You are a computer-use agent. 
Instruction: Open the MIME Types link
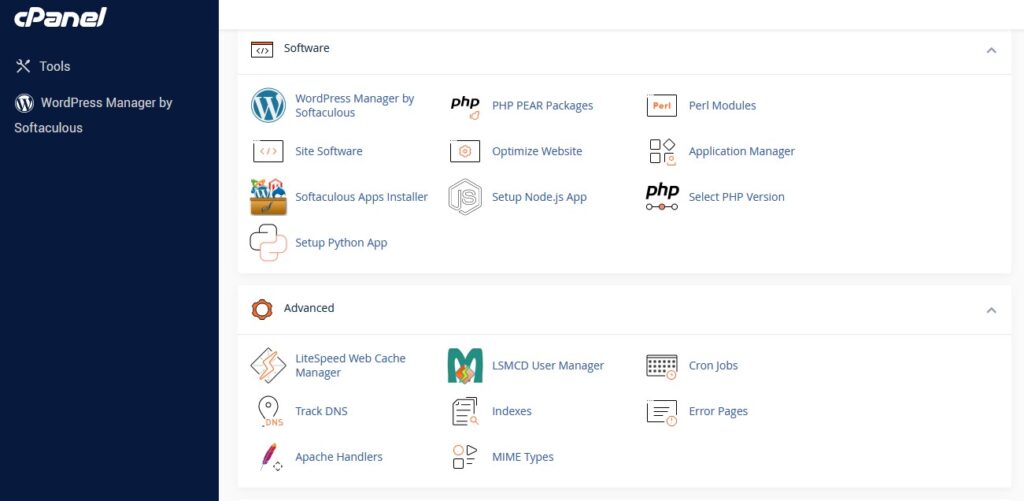pos(522,457)
